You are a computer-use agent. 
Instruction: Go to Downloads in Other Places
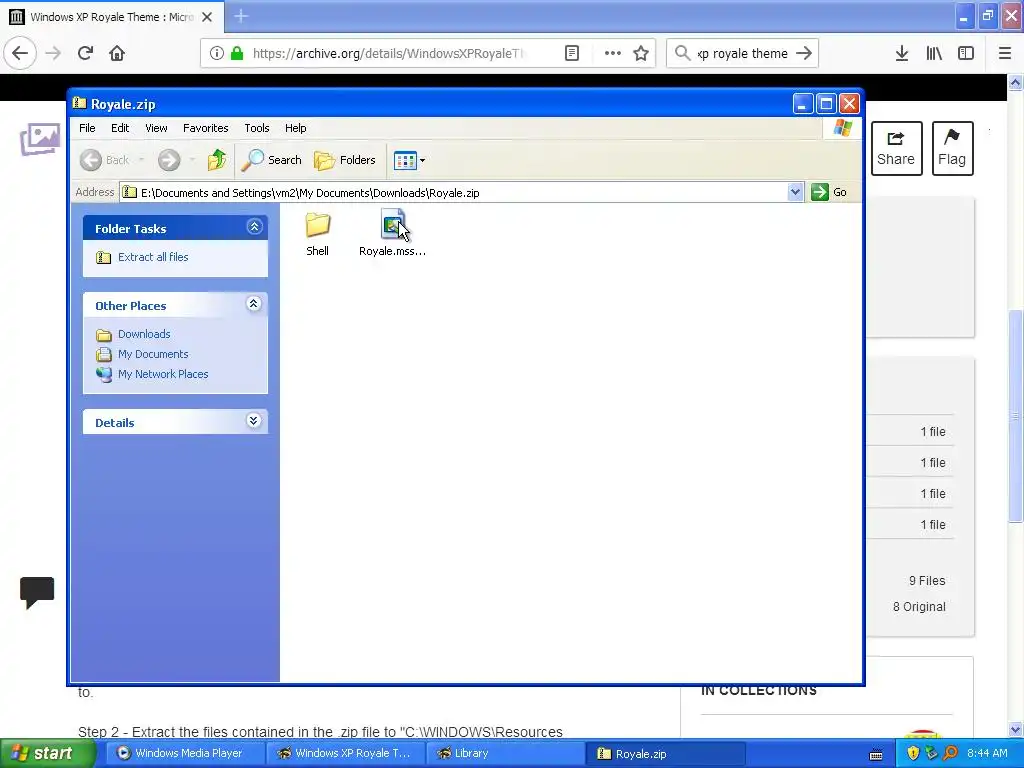[144, 334]
